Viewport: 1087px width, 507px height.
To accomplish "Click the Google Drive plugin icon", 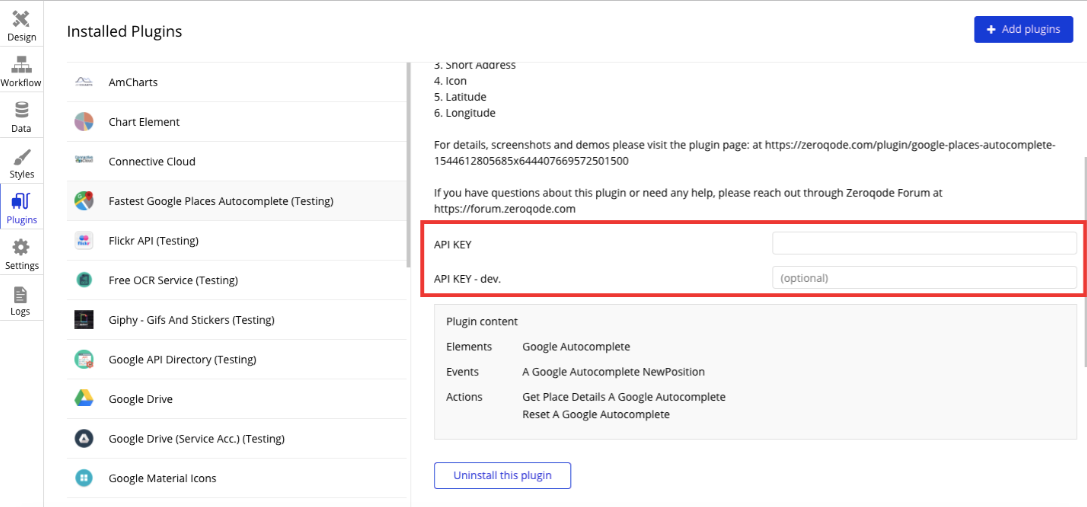I will click(x=84, y=399).
